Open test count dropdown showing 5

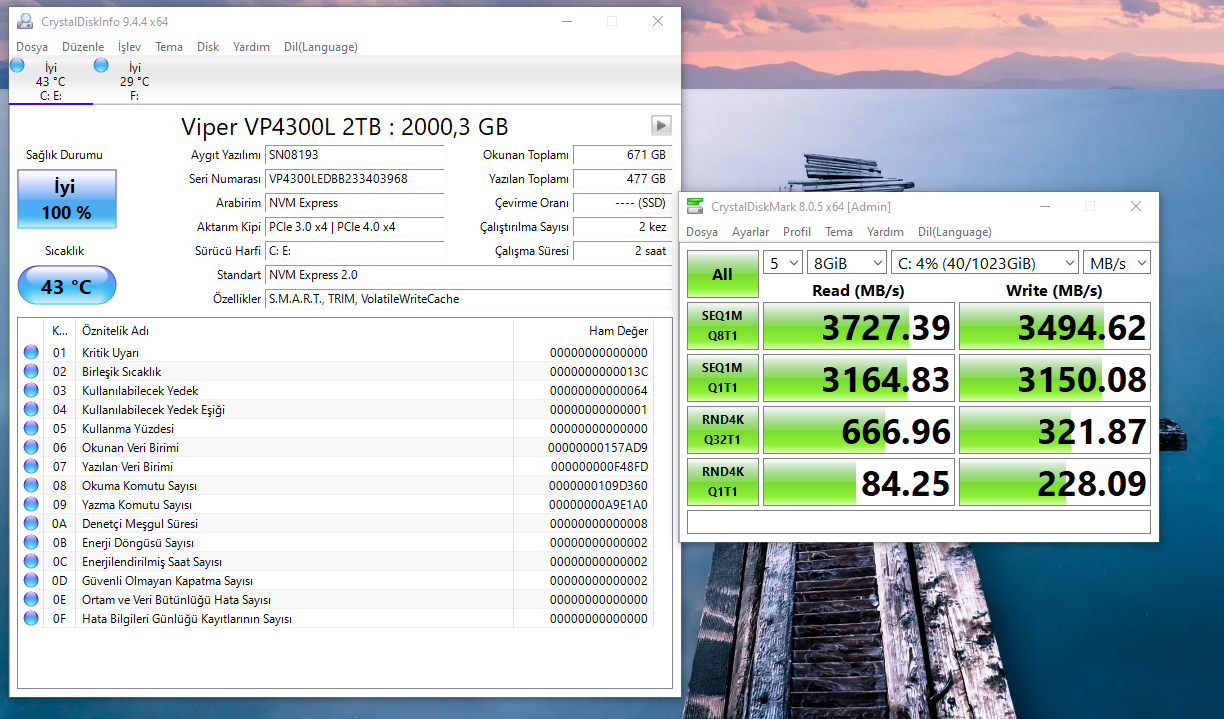783,262
